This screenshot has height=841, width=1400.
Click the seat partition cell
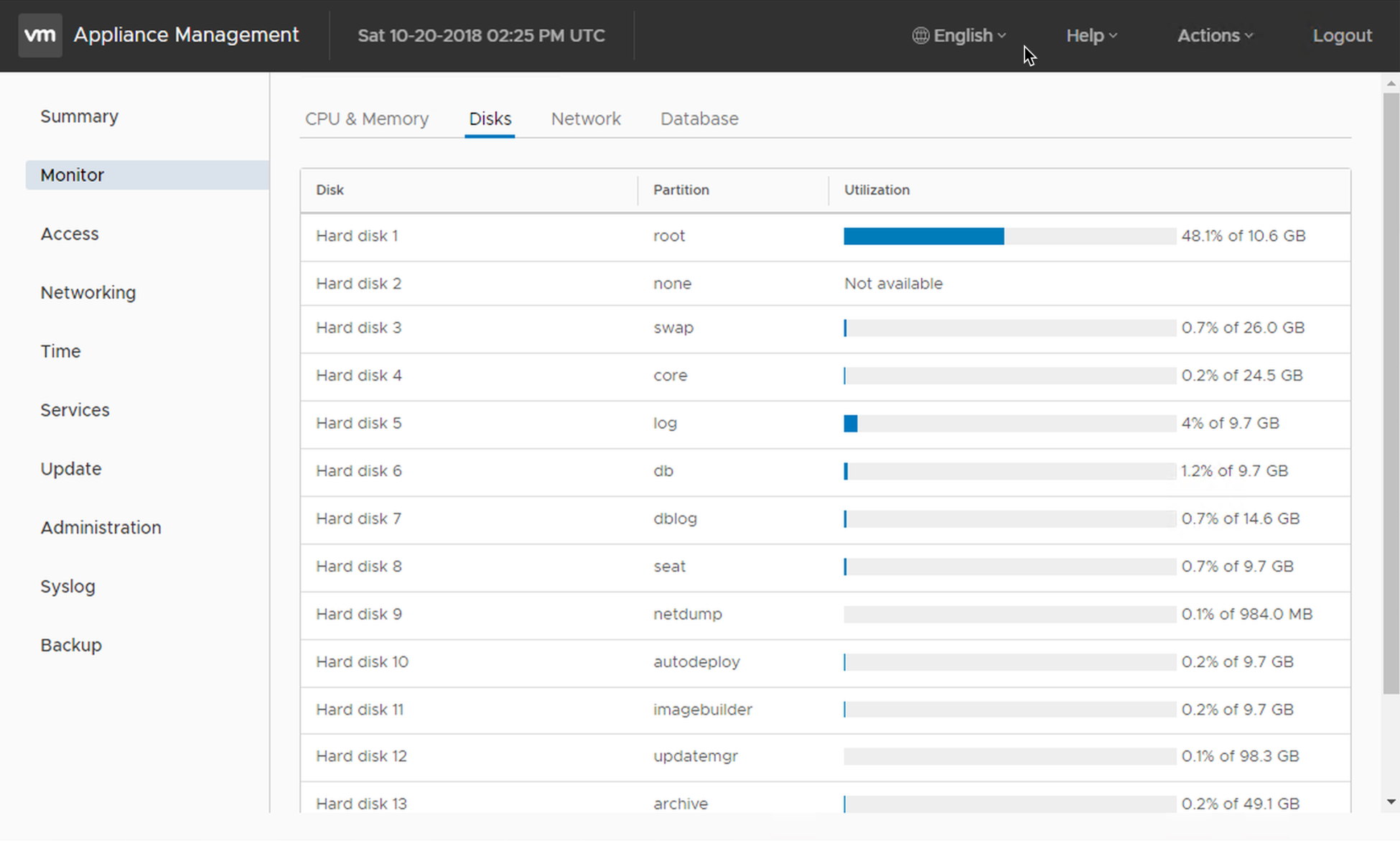(x=669, y=567)
